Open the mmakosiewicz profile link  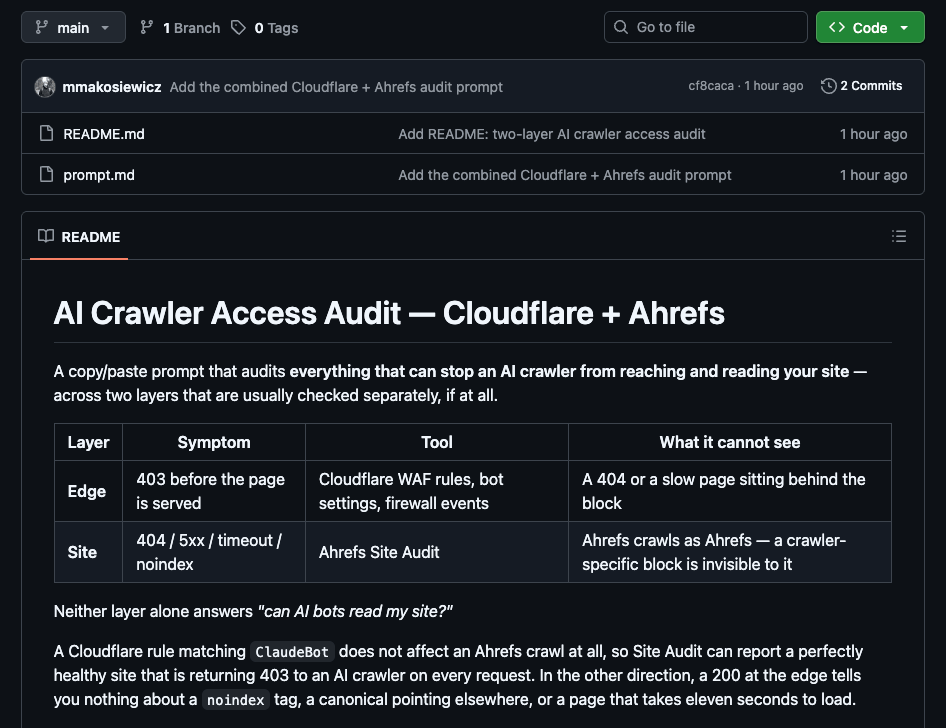pyautogui.click(x=112, y=87)
